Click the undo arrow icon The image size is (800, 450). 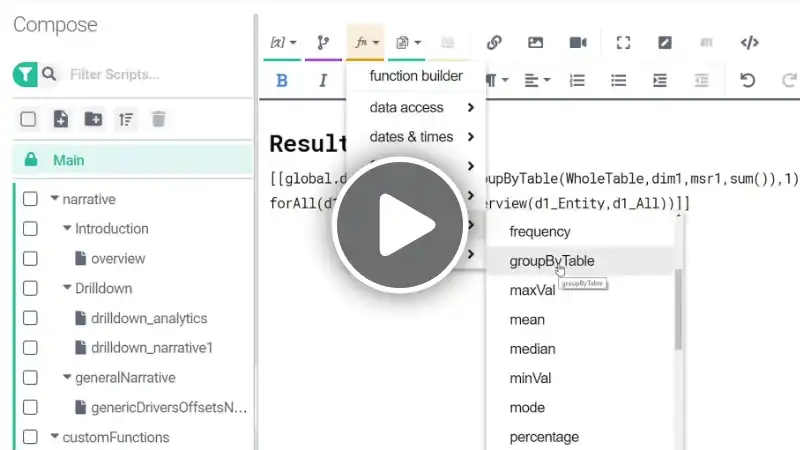(x=747, y=80)
